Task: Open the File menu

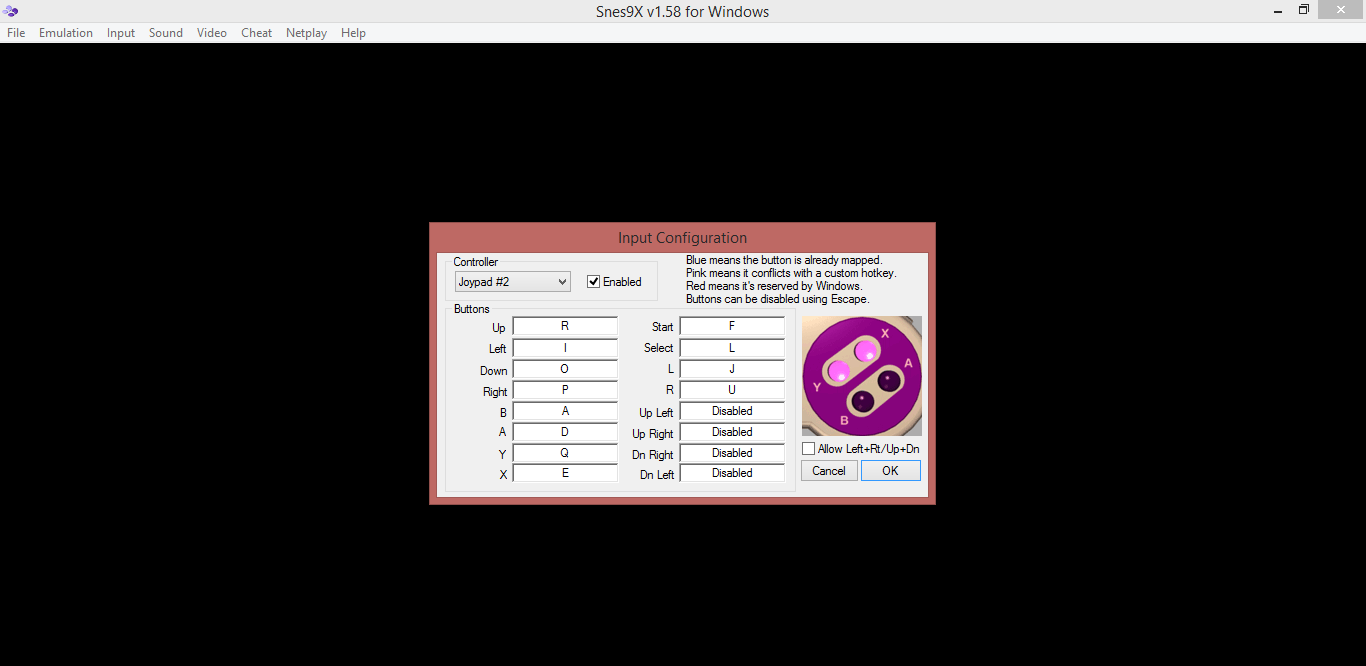Action: click(x=16, y=33)
